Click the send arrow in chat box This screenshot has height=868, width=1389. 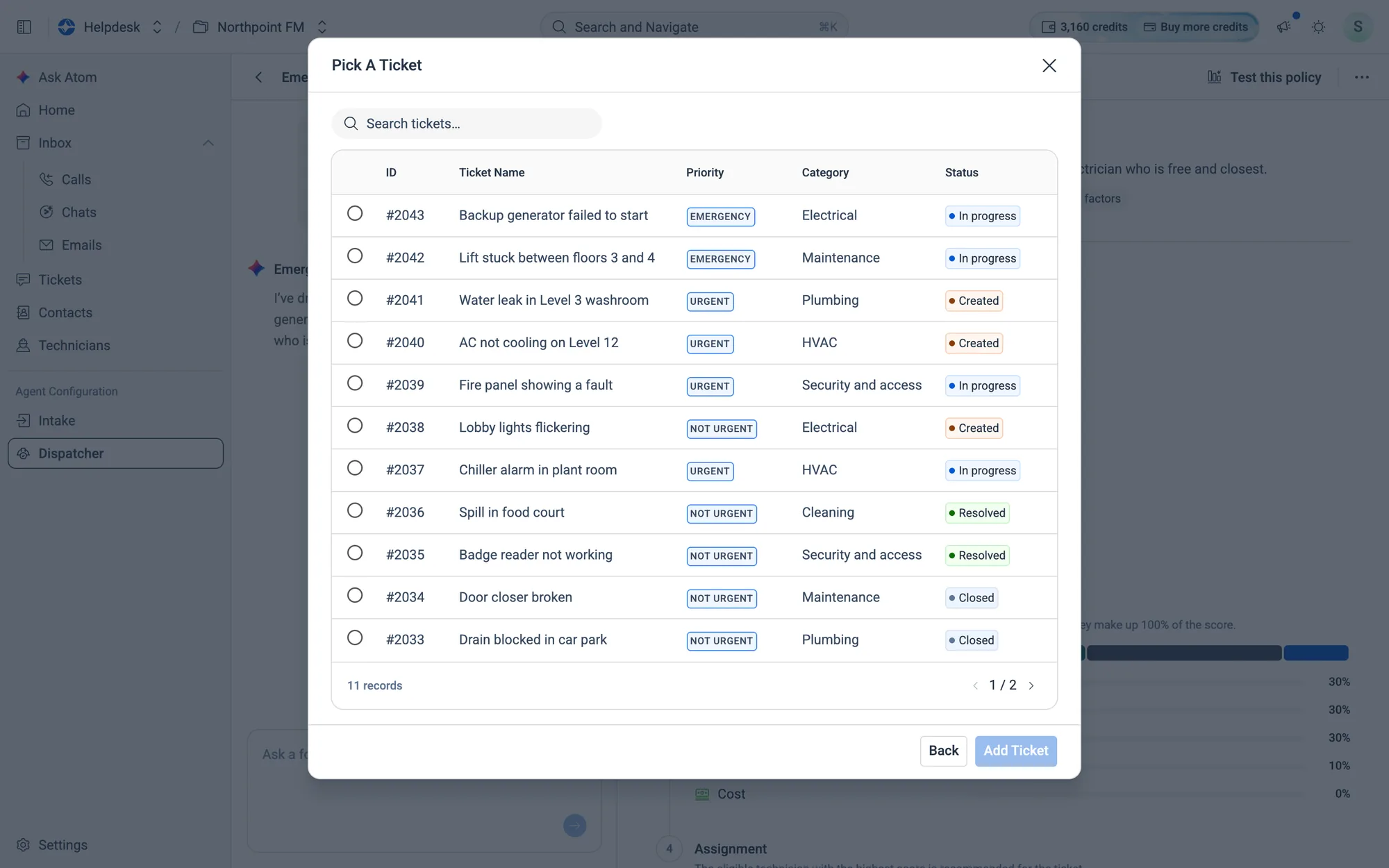coord(574,826)
